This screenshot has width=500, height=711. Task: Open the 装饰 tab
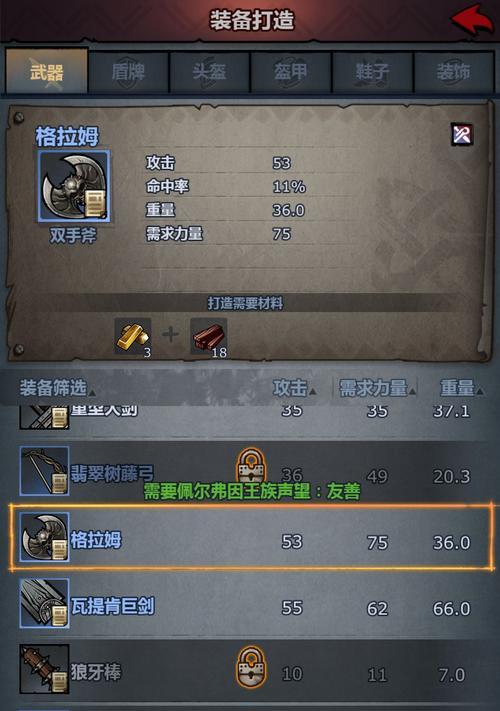(x=454, y=72)
